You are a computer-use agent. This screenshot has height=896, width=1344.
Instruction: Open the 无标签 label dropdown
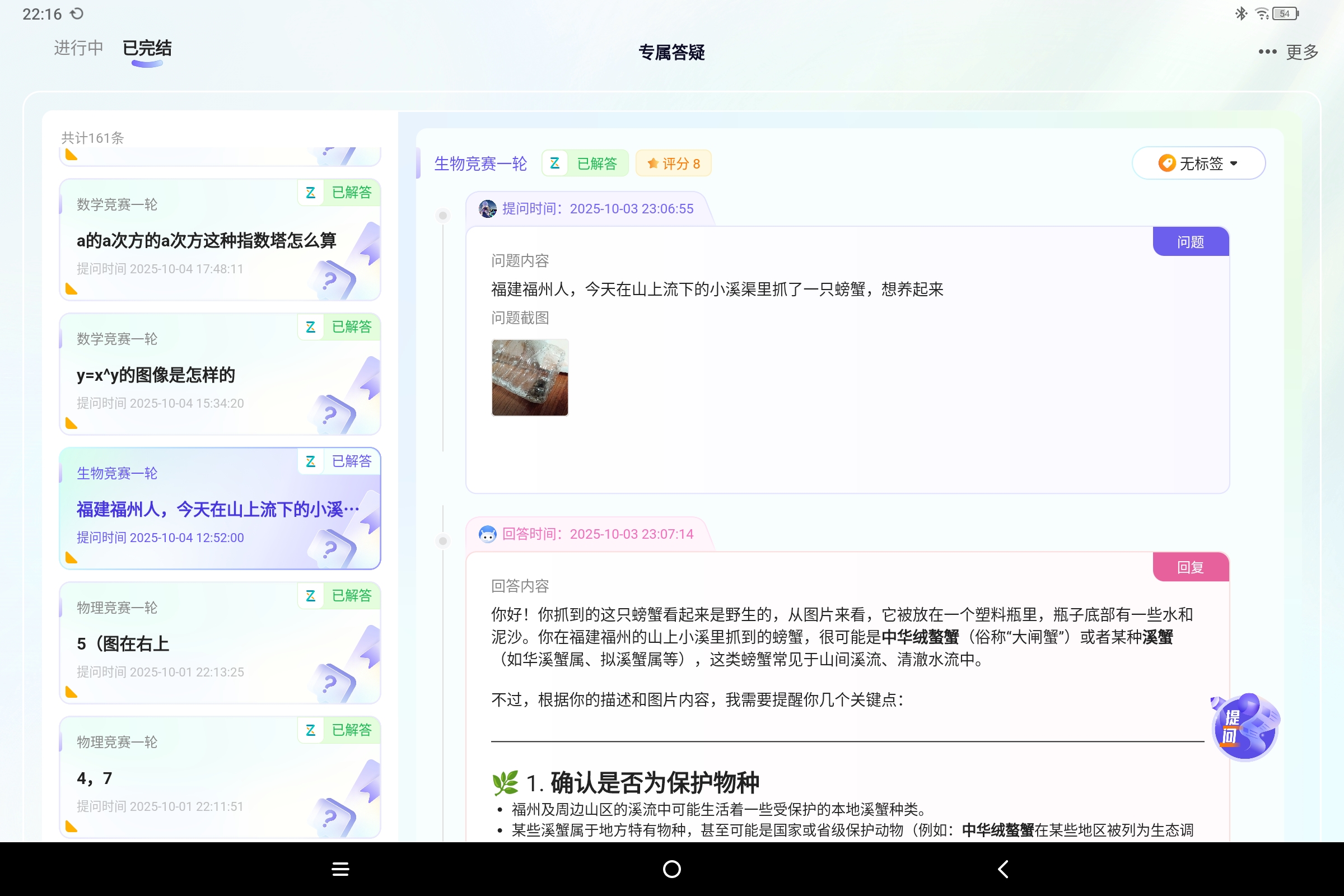[x=1199, y=163]
